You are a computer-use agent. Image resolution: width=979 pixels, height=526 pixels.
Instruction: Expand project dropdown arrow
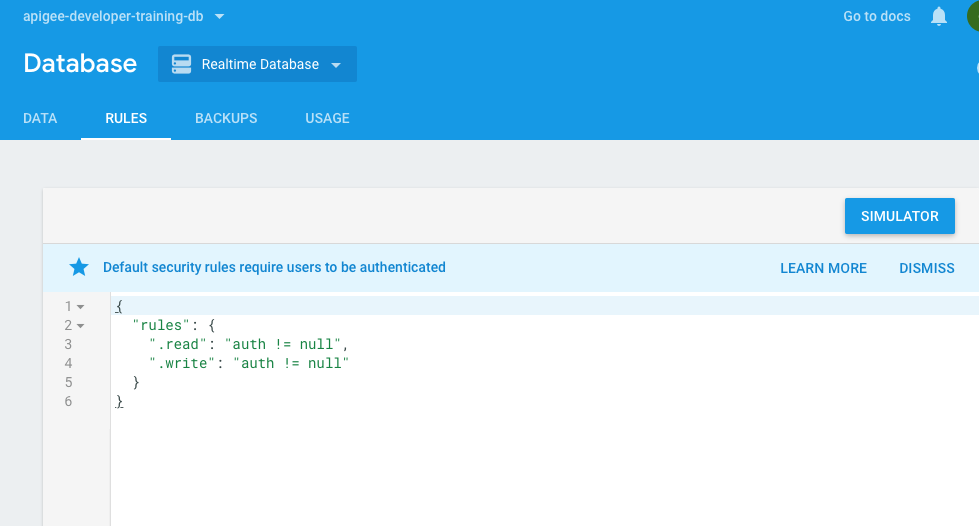click(219, 16)
